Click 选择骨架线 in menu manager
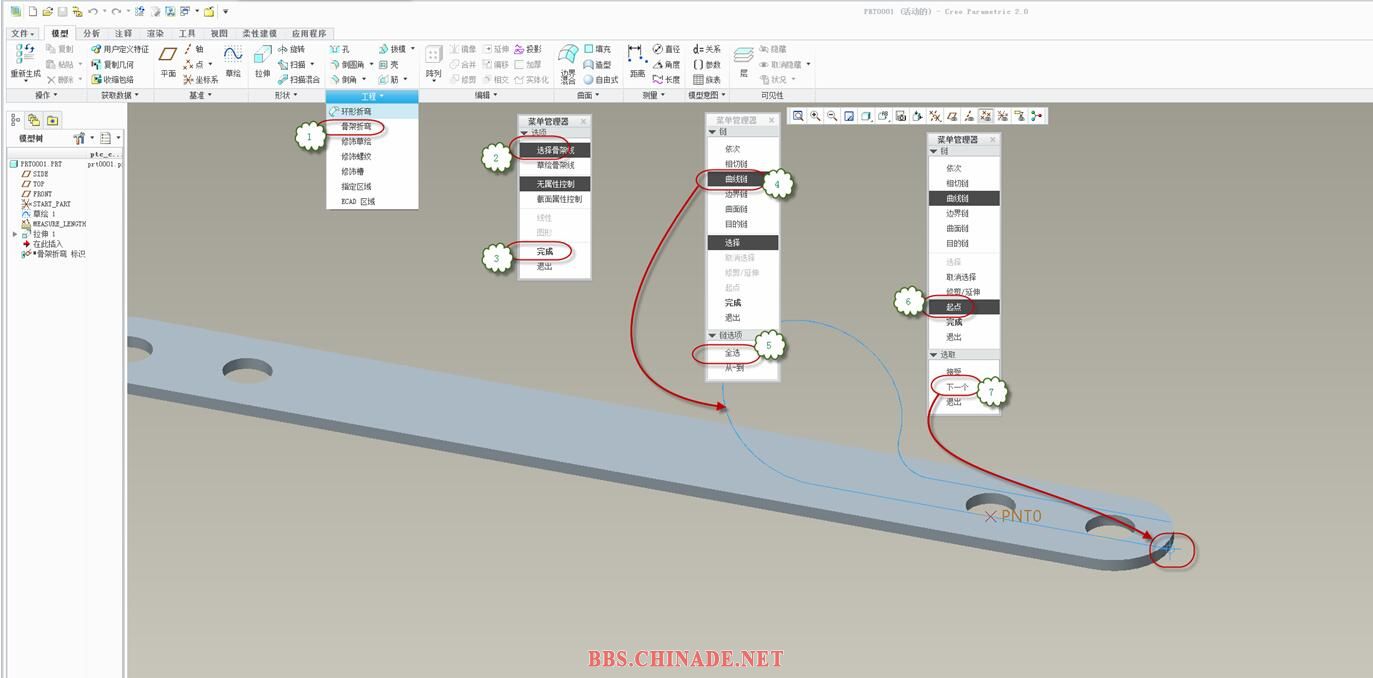This screenshot has height=678, width=1373. [555, 150]
